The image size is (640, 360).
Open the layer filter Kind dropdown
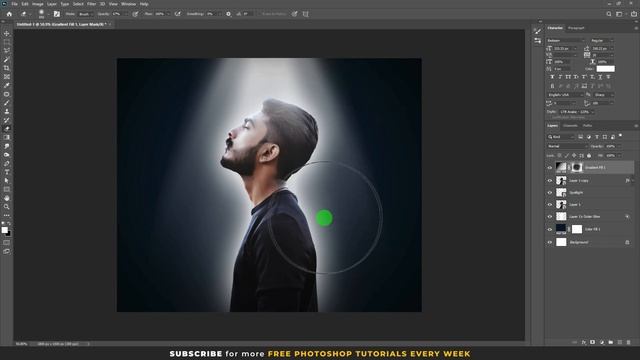click(x=561, y=137)
